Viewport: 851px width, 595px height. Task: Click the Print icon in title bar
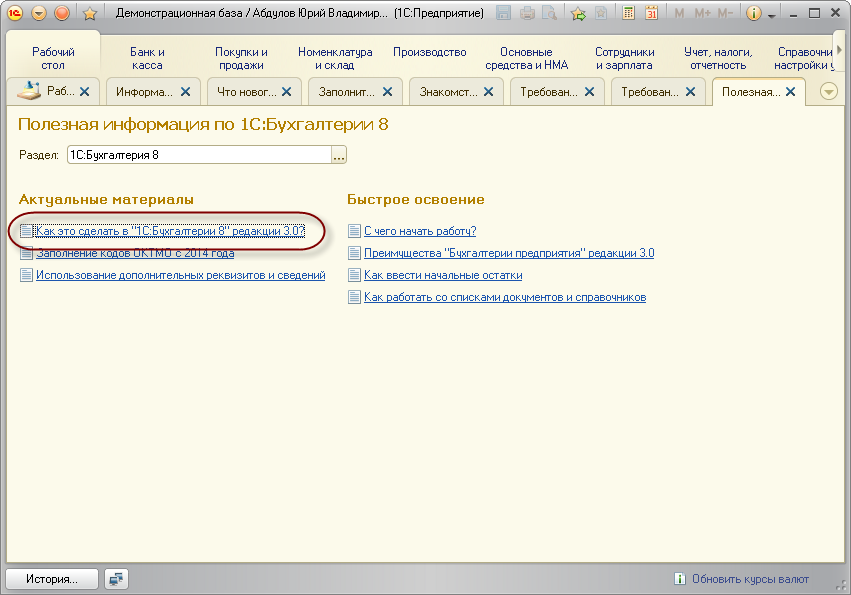pos(527,13)
